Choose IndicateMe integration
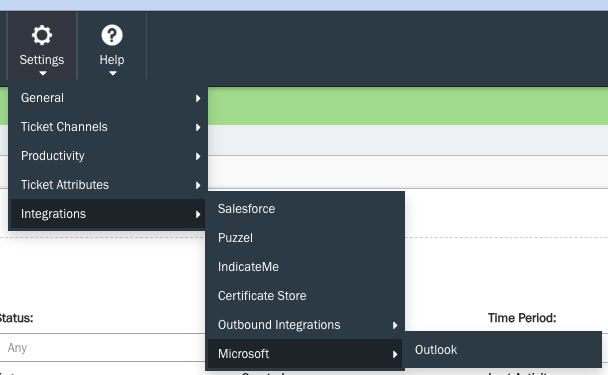The width and height of the screenshot is (608, 375). coord(305,267)
